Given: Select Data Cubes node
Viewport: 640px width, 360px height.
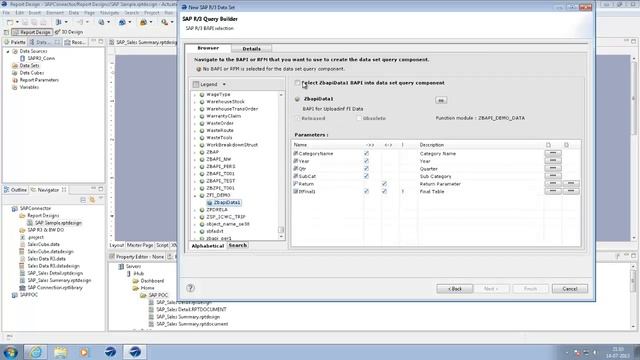Looking at the screenshot, I should pos(31,73).
